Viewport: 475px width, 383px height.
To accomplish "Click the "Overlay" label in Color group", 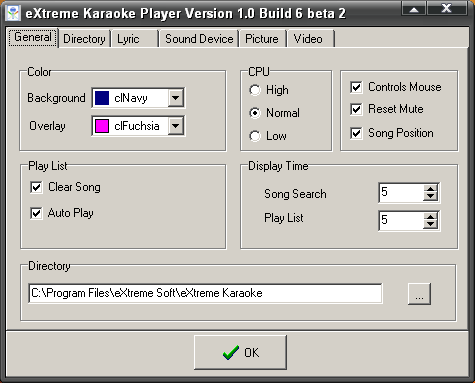I will coord(47,126).
